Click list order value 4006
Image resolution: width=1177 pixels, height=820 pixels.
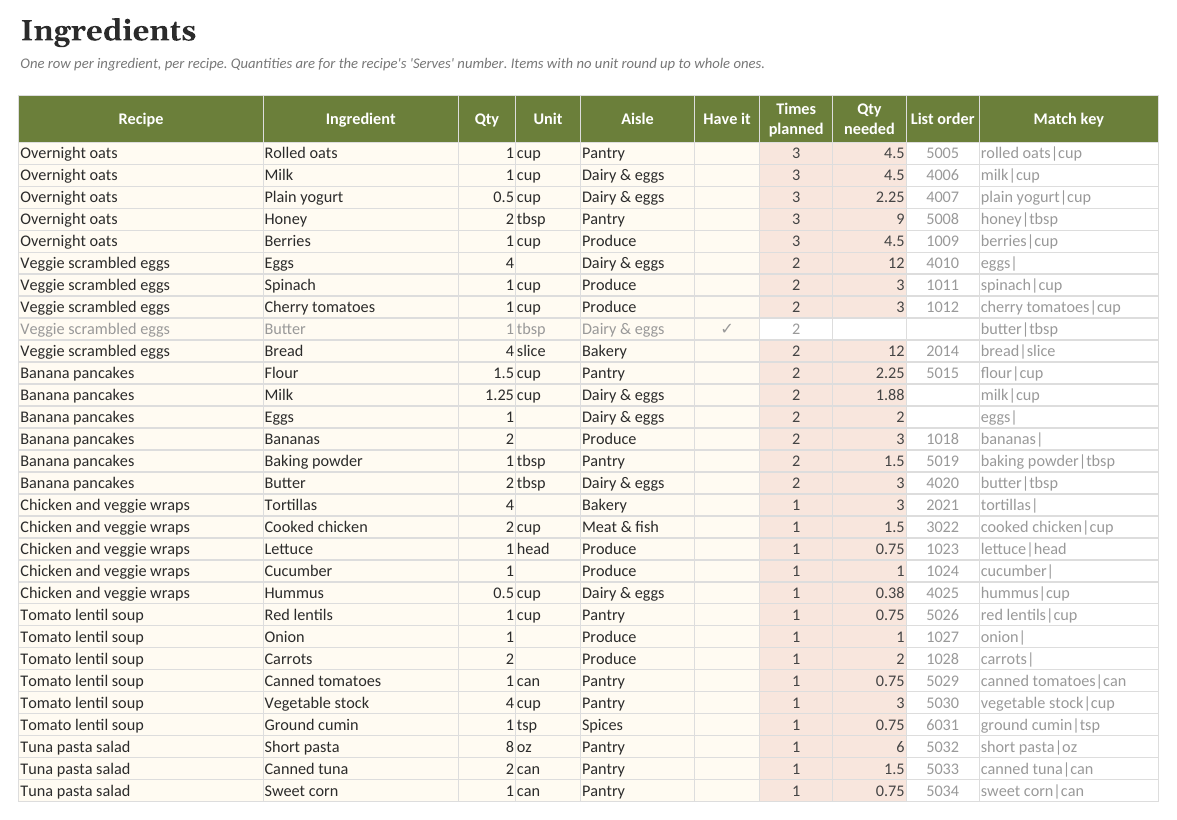pyautogui.click(x=942, y=175)
